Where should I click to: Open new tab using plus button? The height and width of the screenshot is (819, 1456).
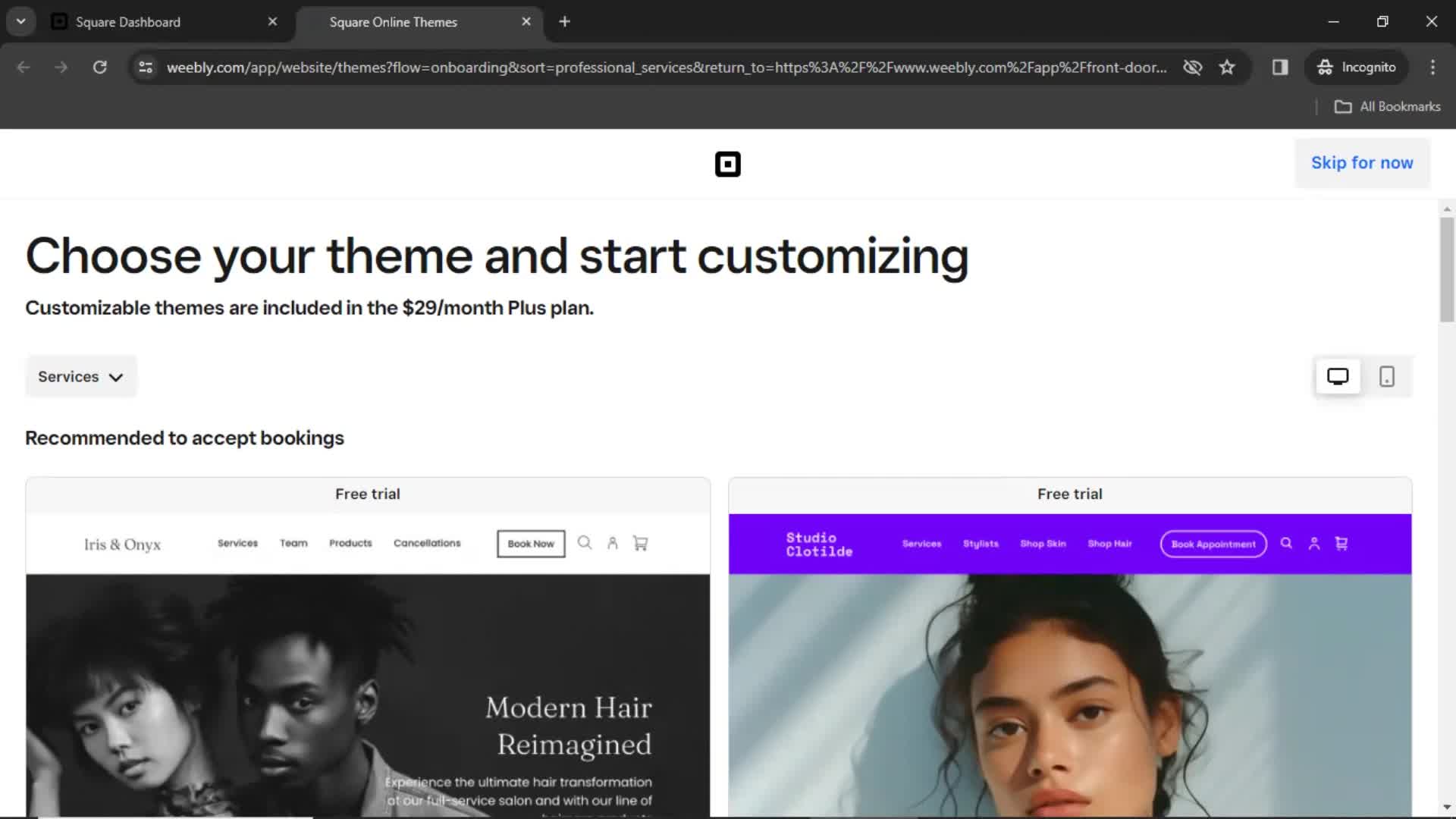tap(564, 21)
